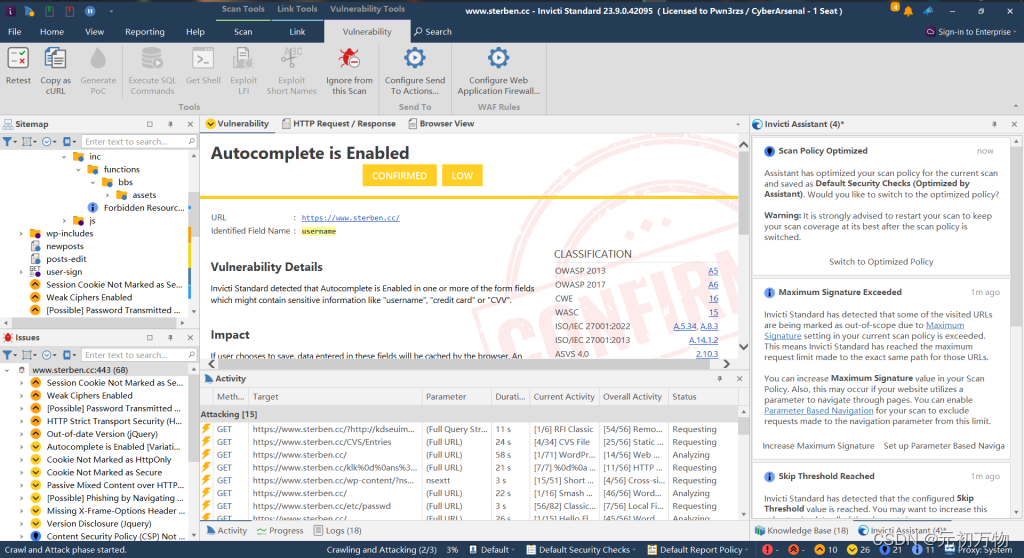Image resolution: width=1024 pixels, height=558 pixels.
Task: Switch to the Reporting ribbon tab
Action: [x=144, y=31]
